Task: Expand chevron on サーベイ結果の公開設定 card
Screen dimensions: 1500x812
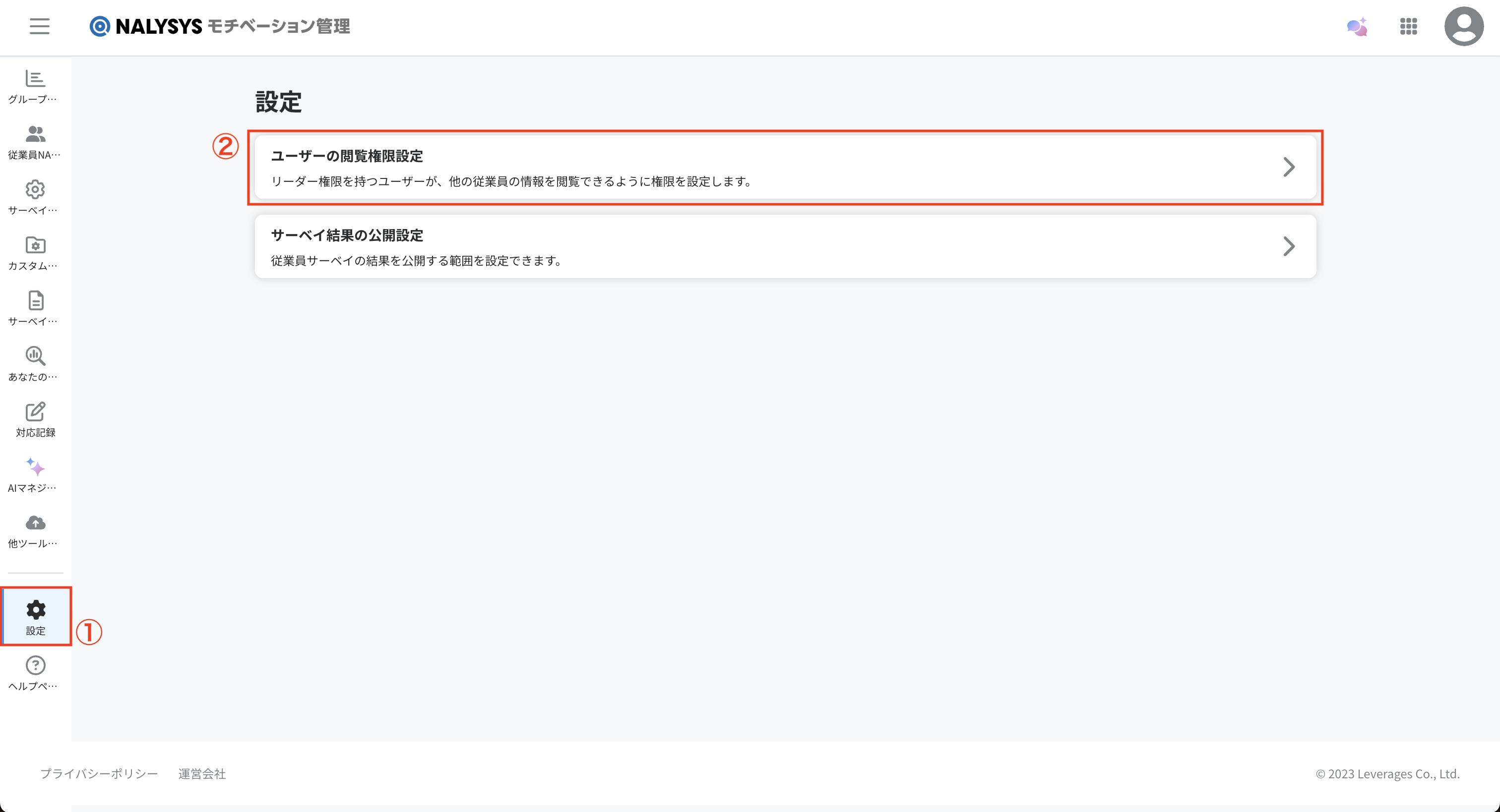Action: [1289, 246]
